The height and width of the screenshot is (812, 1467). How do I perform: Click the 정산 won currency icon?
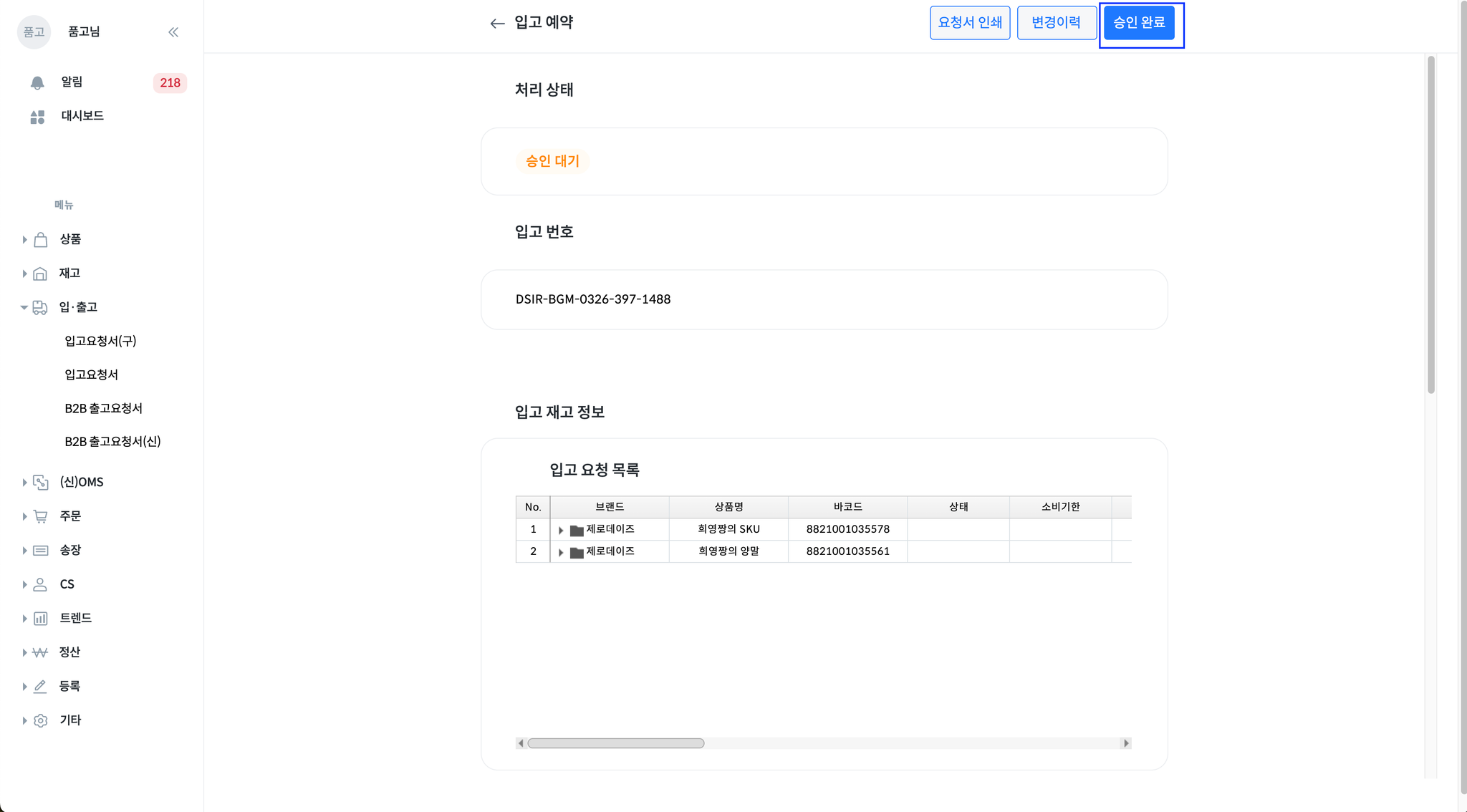pyautogui.click(x=41, y=652)
